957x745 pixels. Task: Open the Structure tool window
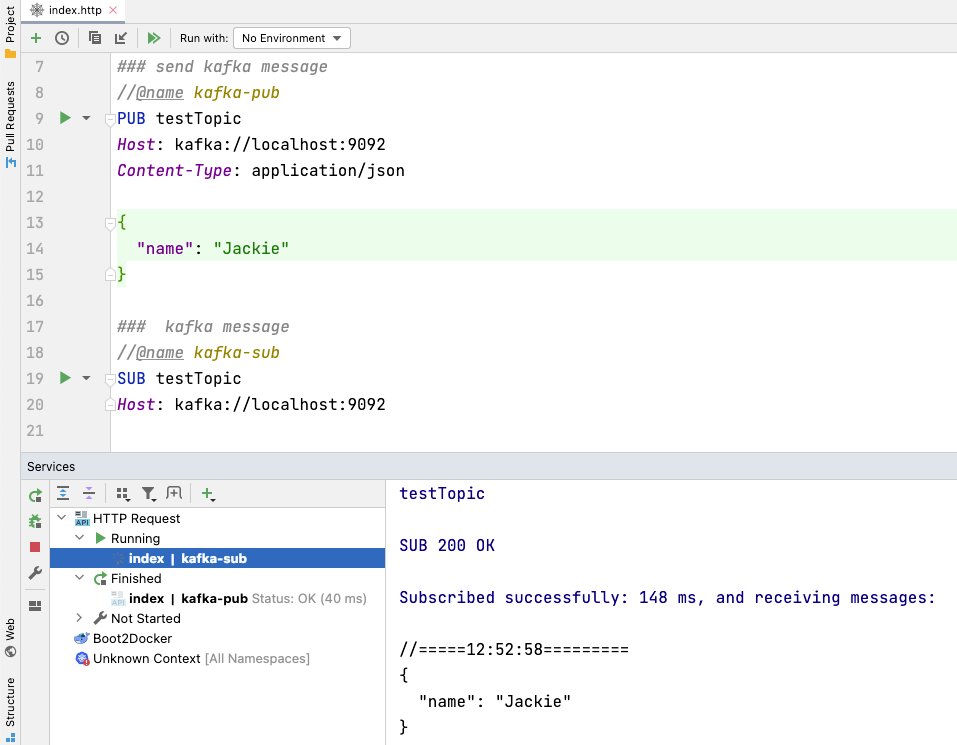9,700
